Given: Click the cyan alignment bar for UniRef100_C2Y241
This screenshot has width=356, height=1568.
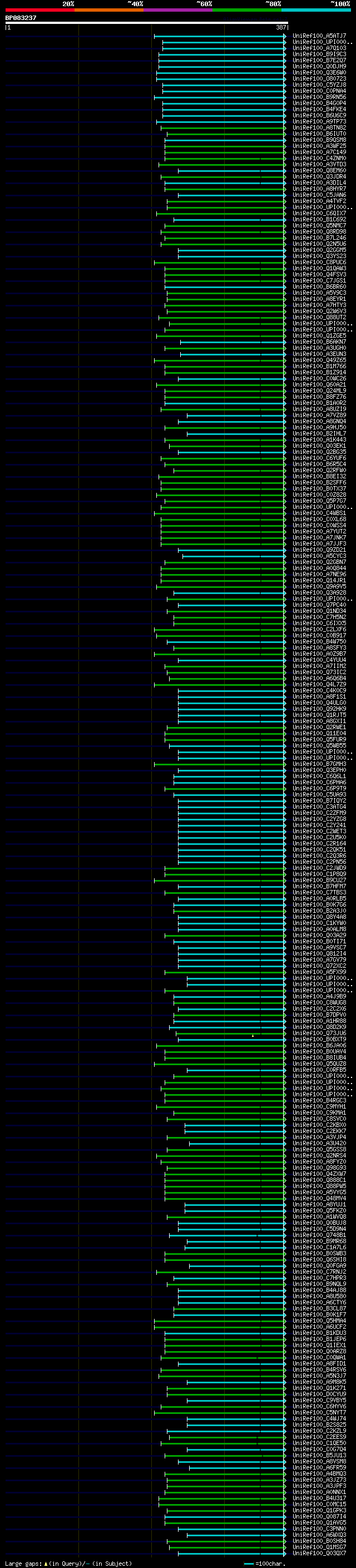Looking at the screenshot, I should (x=232, y=825).
